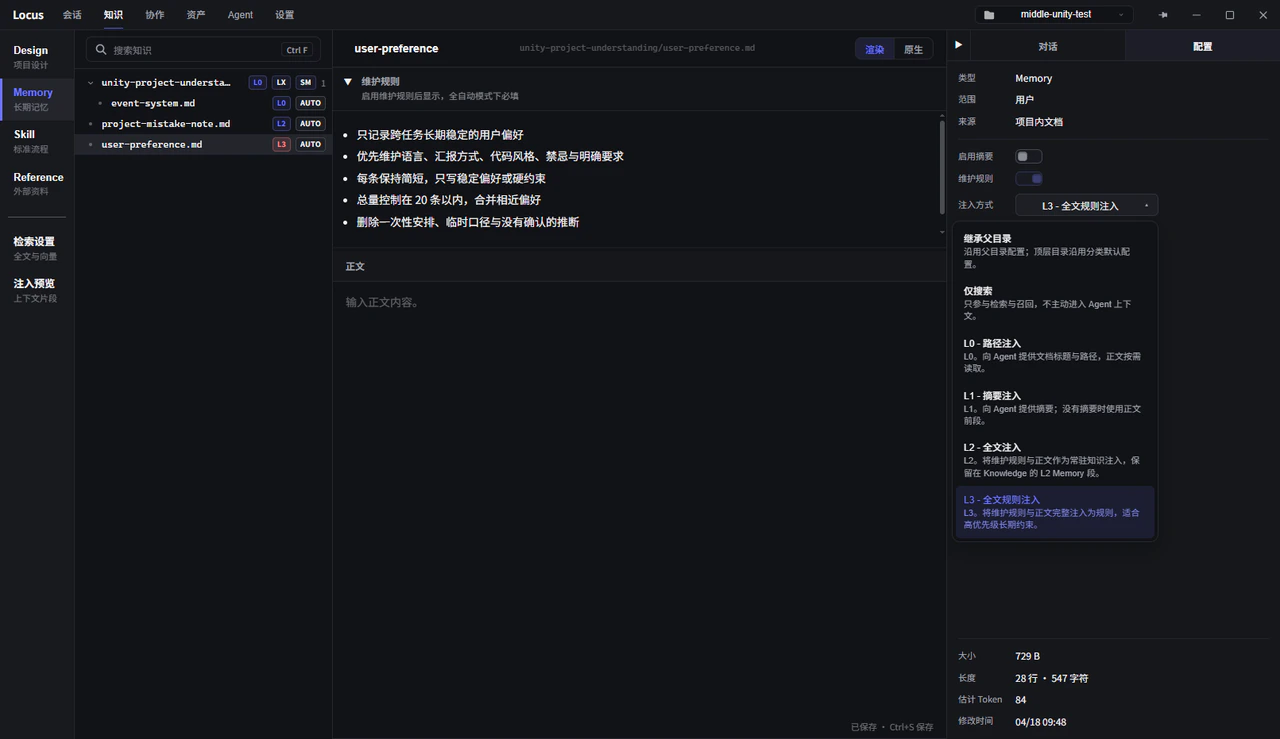Open event-system.md in the tree
1280x739 pixels.
pos(153,103)
